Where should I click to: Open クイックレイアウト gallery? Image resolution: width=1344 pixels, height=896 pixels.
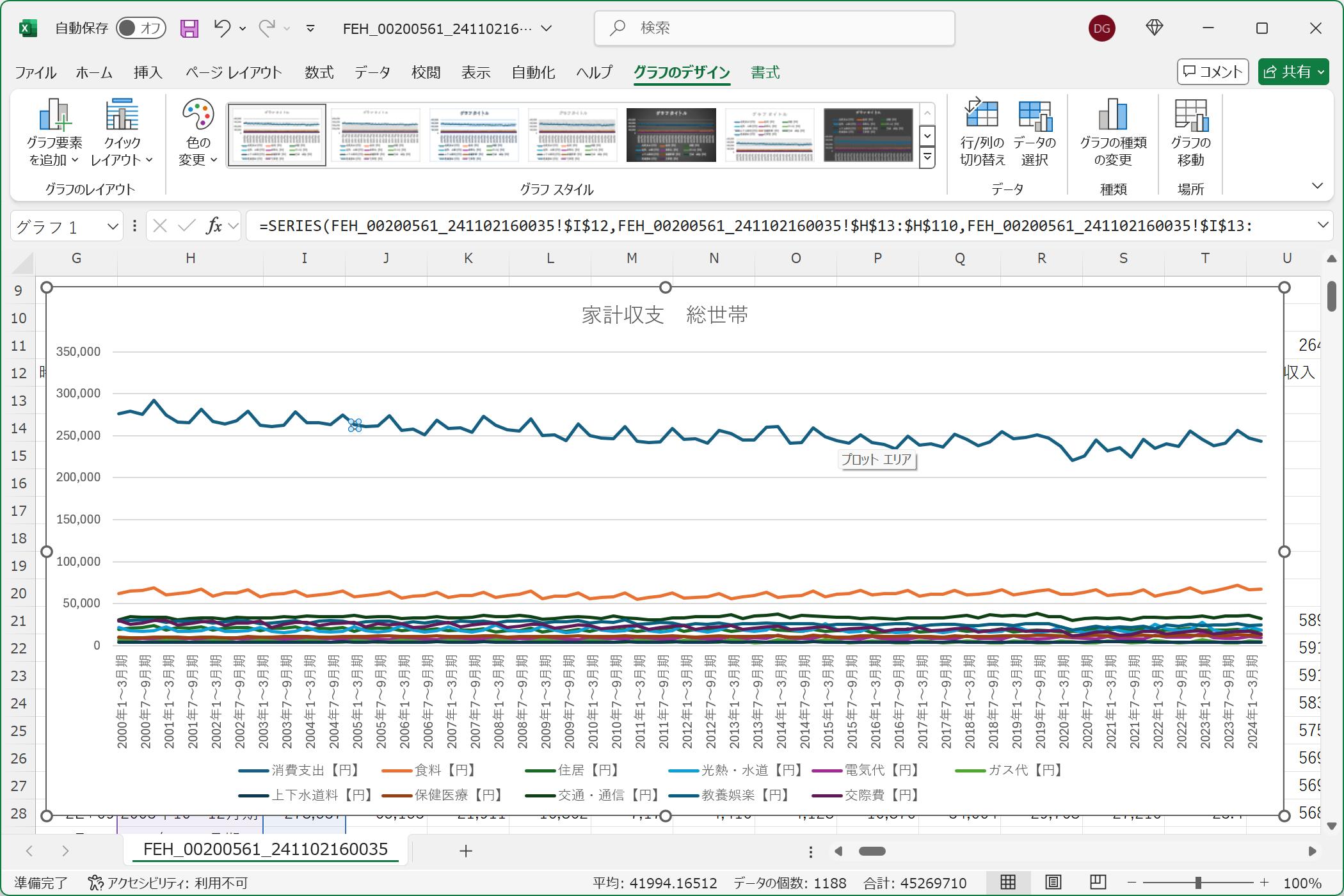[x=122, y=132]
